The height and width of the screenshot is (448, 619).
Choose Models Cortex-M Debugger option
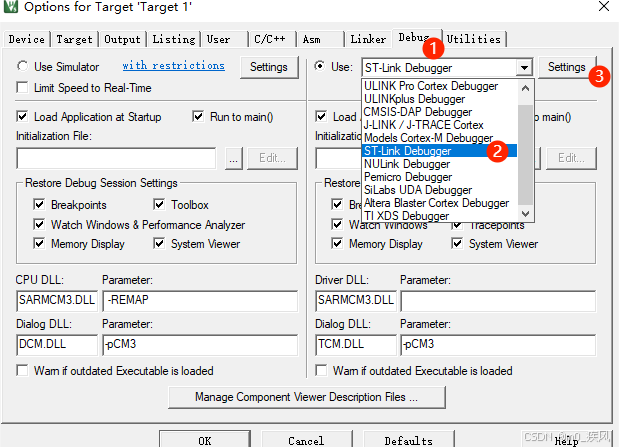439,138
